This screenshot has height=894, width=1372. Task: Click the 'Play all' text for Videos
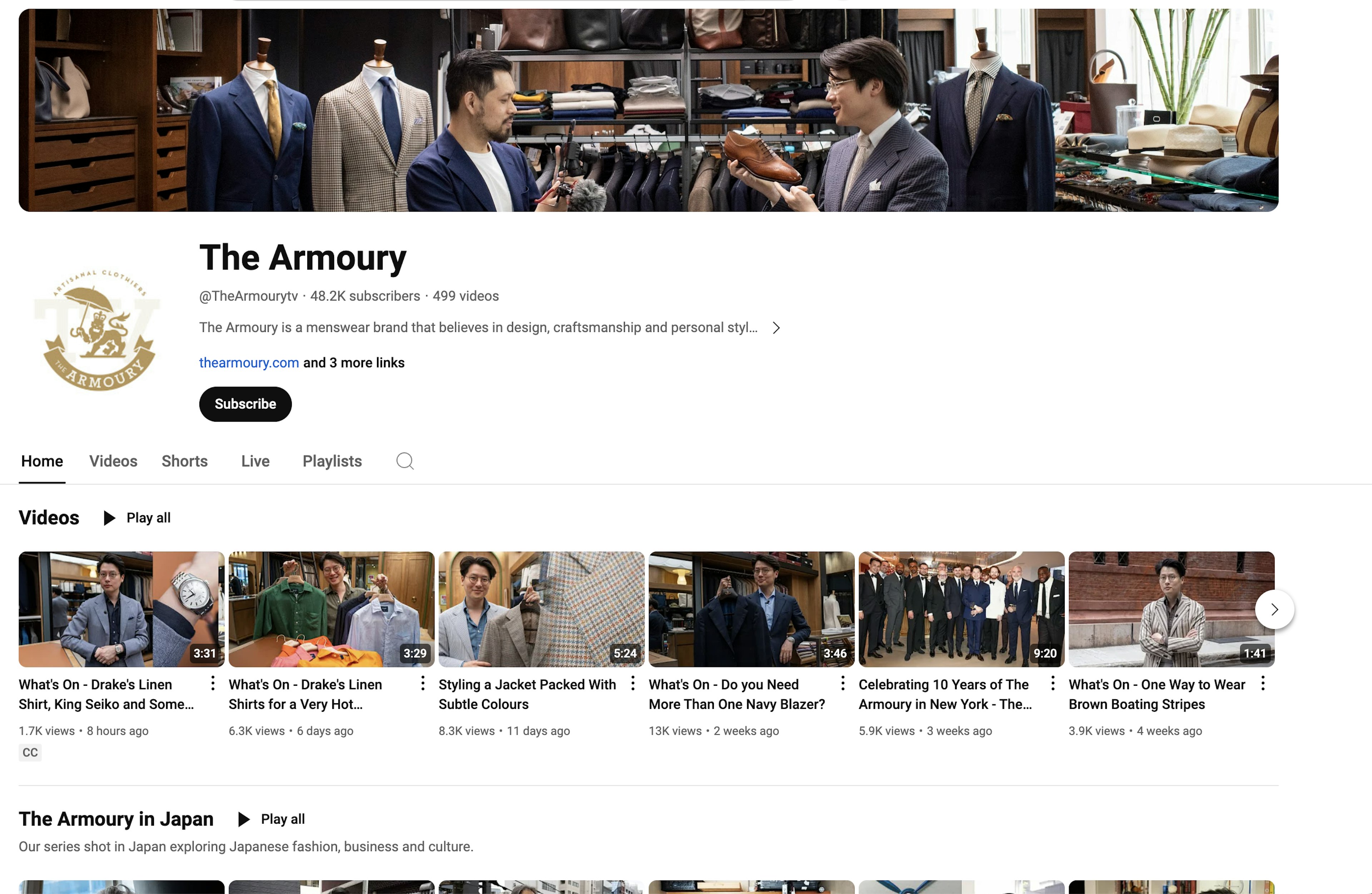(149, 518)
